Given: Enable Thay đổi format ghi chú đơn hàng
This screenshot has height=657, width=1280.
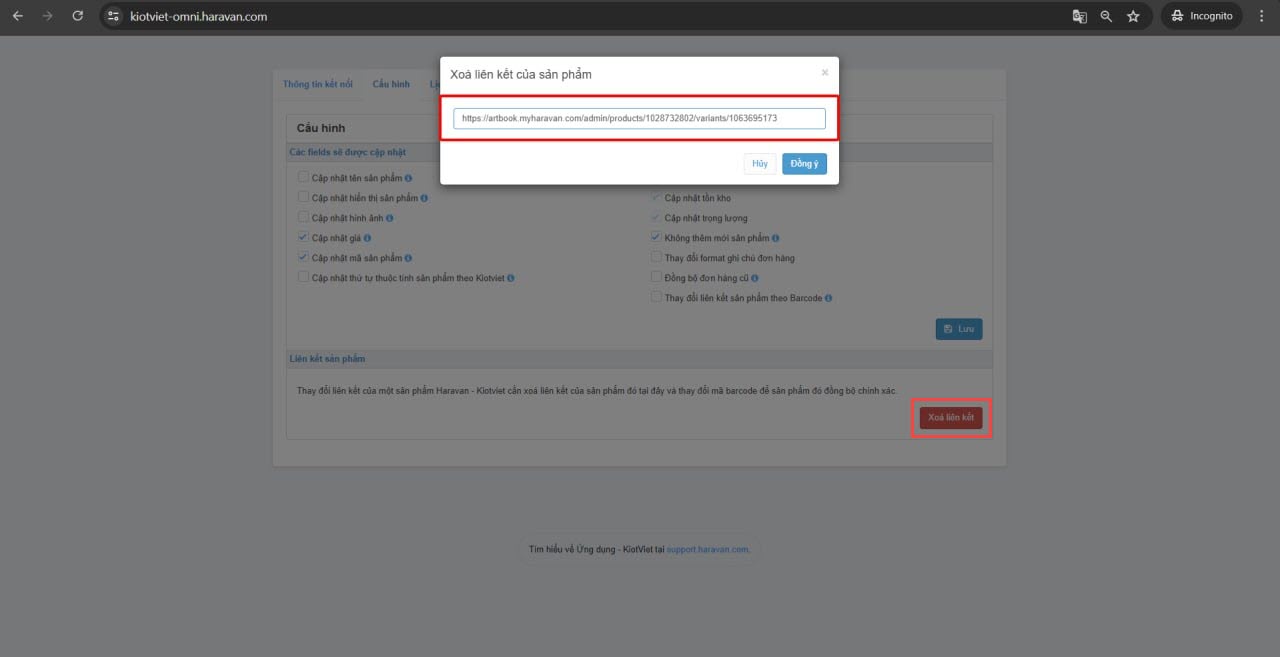Looking at the screenshot, I should (656, 257).
